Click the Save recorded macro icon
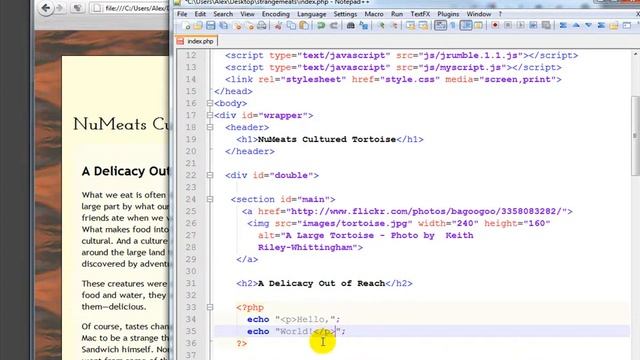This screenshot has width=640, height=360. coord(546,25)
